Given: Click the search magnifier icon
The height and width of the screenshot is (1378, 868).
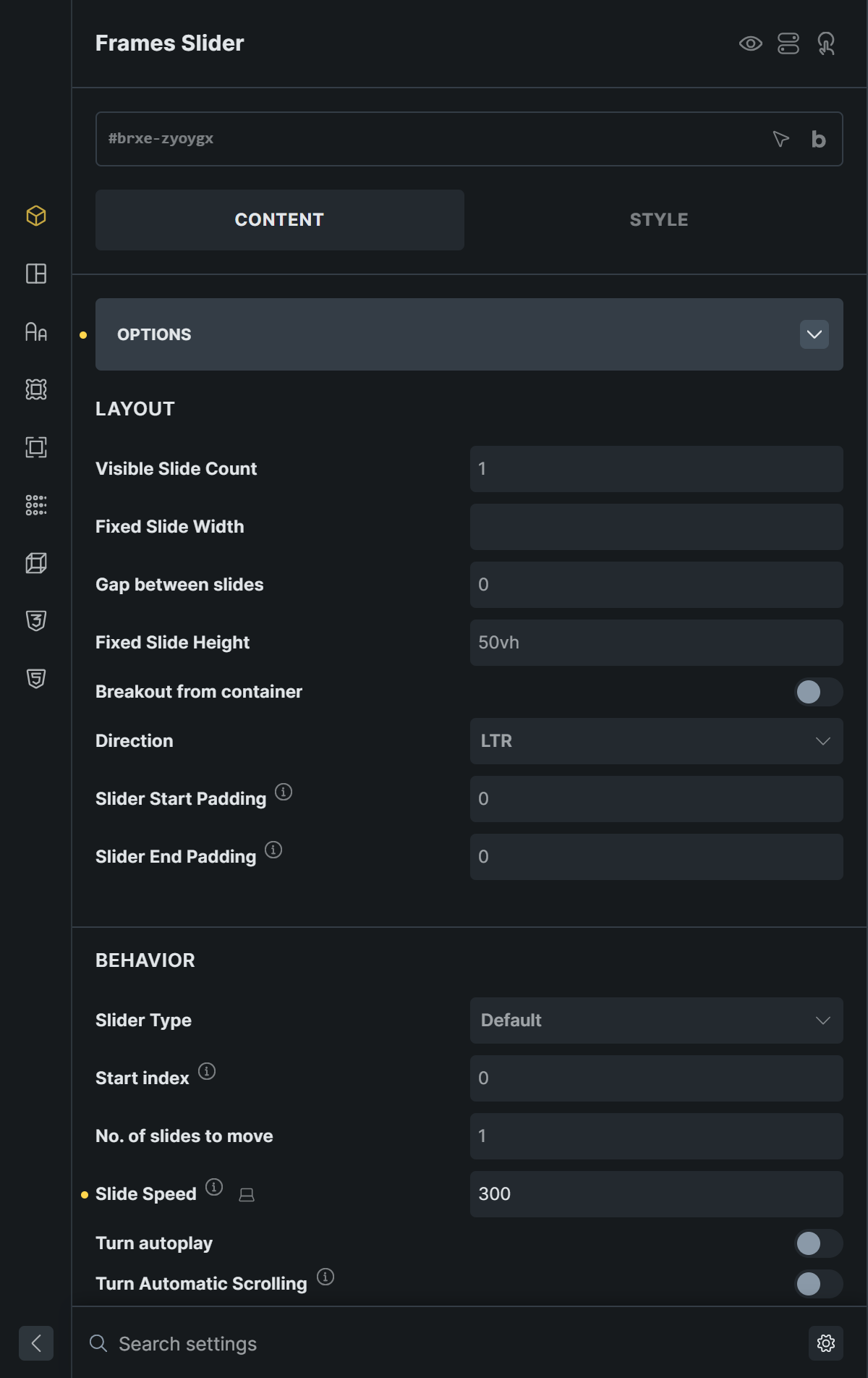Looking at the screenshot, I should (98, 1343).
